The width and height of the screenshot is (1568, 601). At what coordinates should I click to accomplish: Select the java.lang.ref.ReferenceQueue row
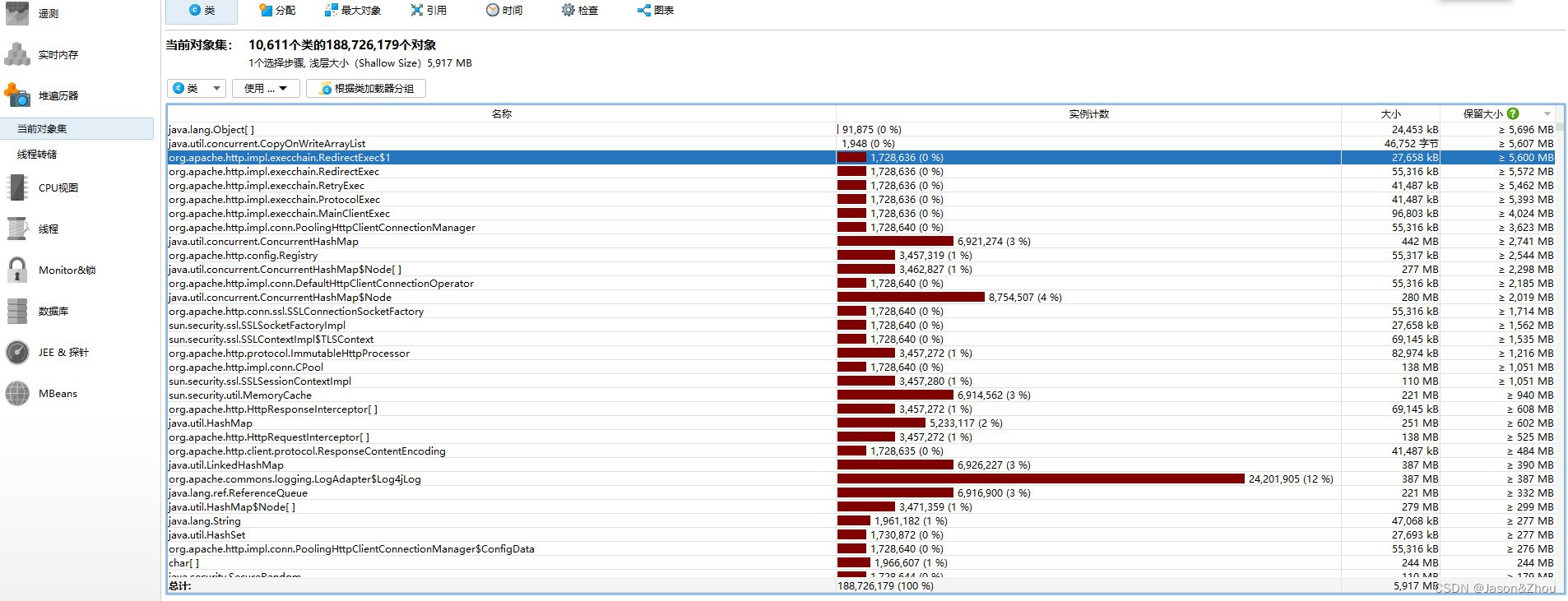tap(861, 492)
